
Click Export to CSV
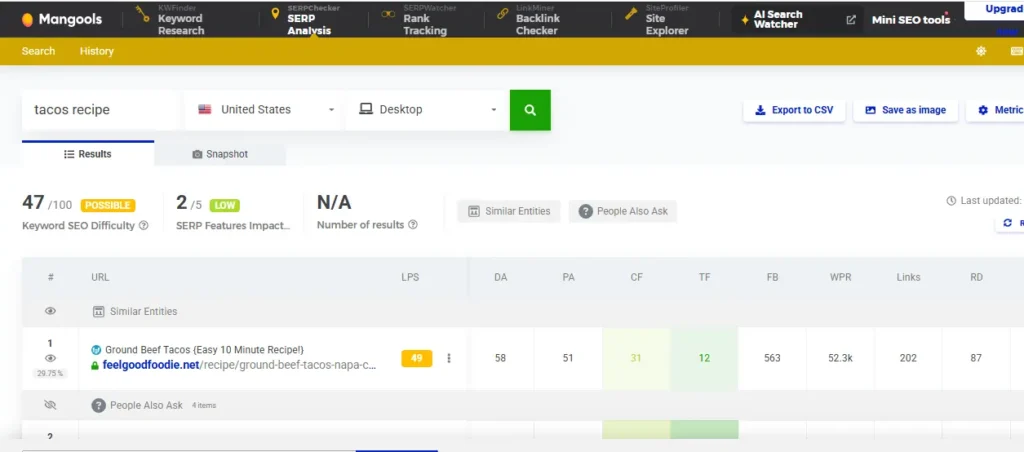(795, 110)
